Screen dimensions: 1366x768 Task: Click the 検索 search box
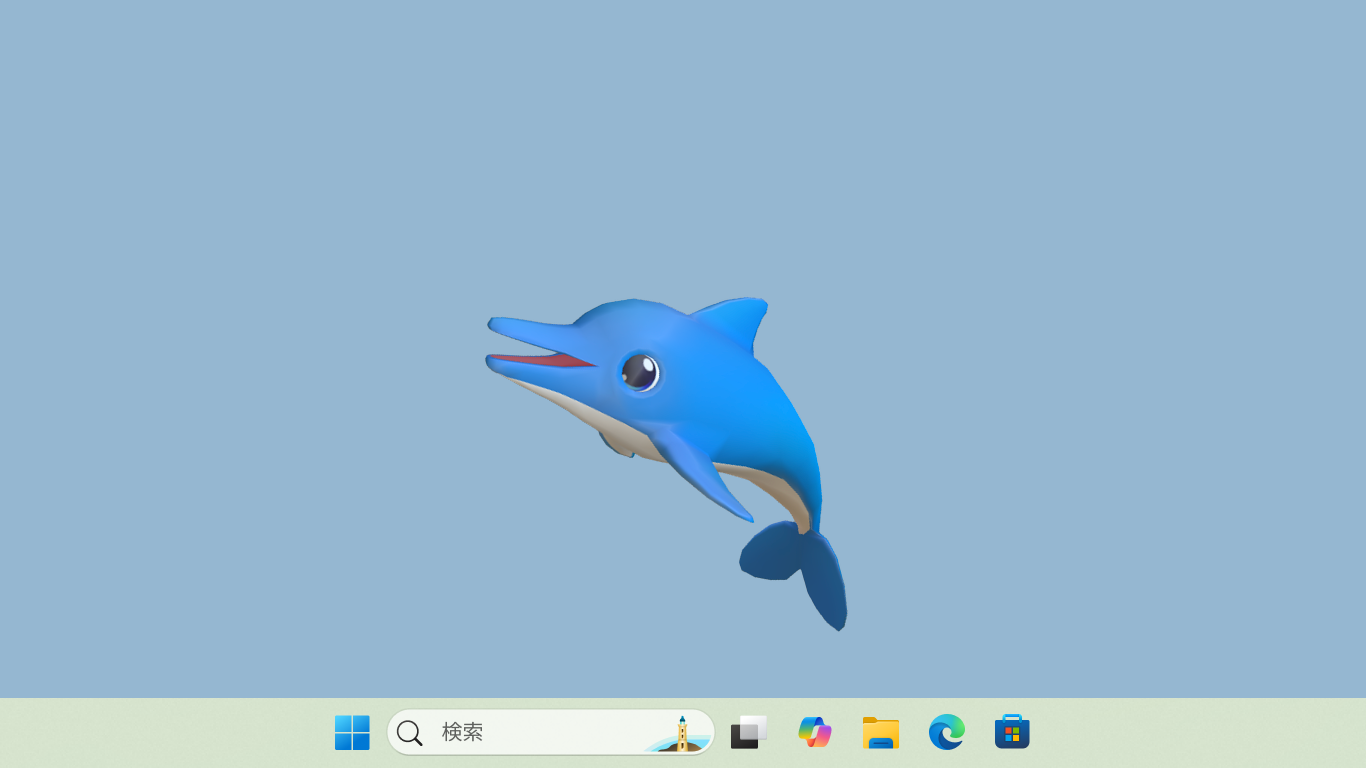pyautogui.click(x=551, y=732)
